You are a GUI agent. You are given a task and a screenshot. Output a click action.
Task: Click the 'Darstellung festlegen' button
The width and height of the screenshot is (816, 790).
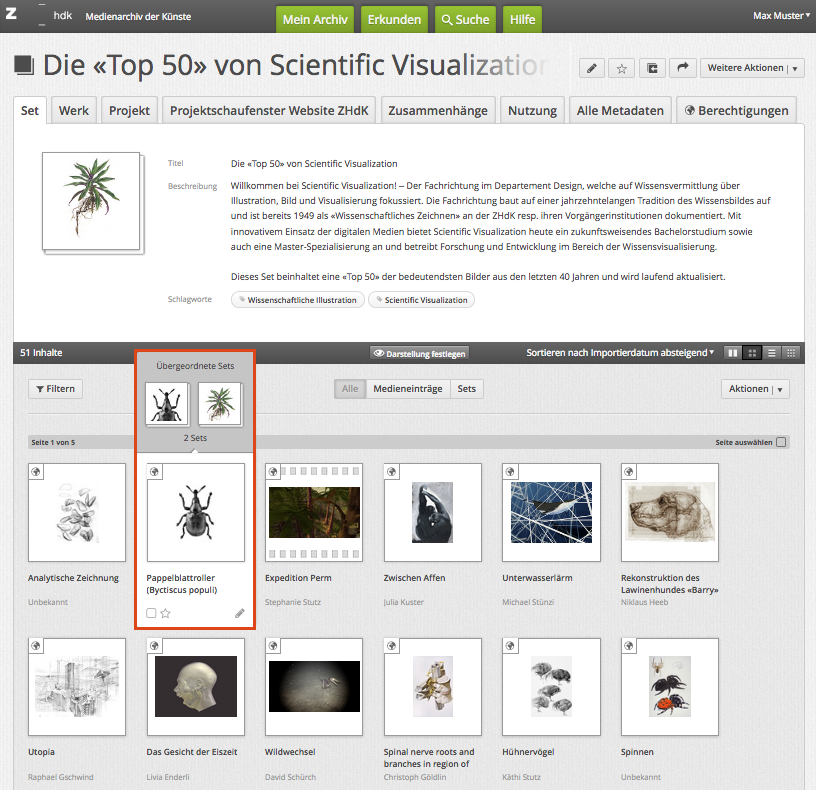coord(419,353)
